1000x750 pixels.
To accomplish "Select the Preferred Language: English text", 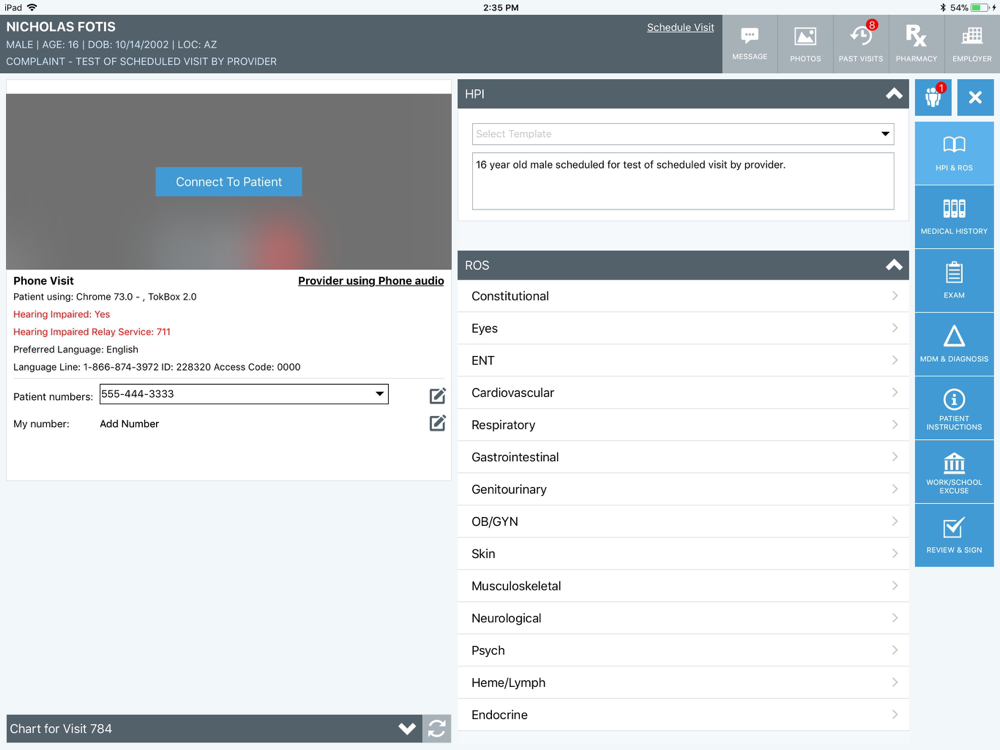I will point(76,349).
